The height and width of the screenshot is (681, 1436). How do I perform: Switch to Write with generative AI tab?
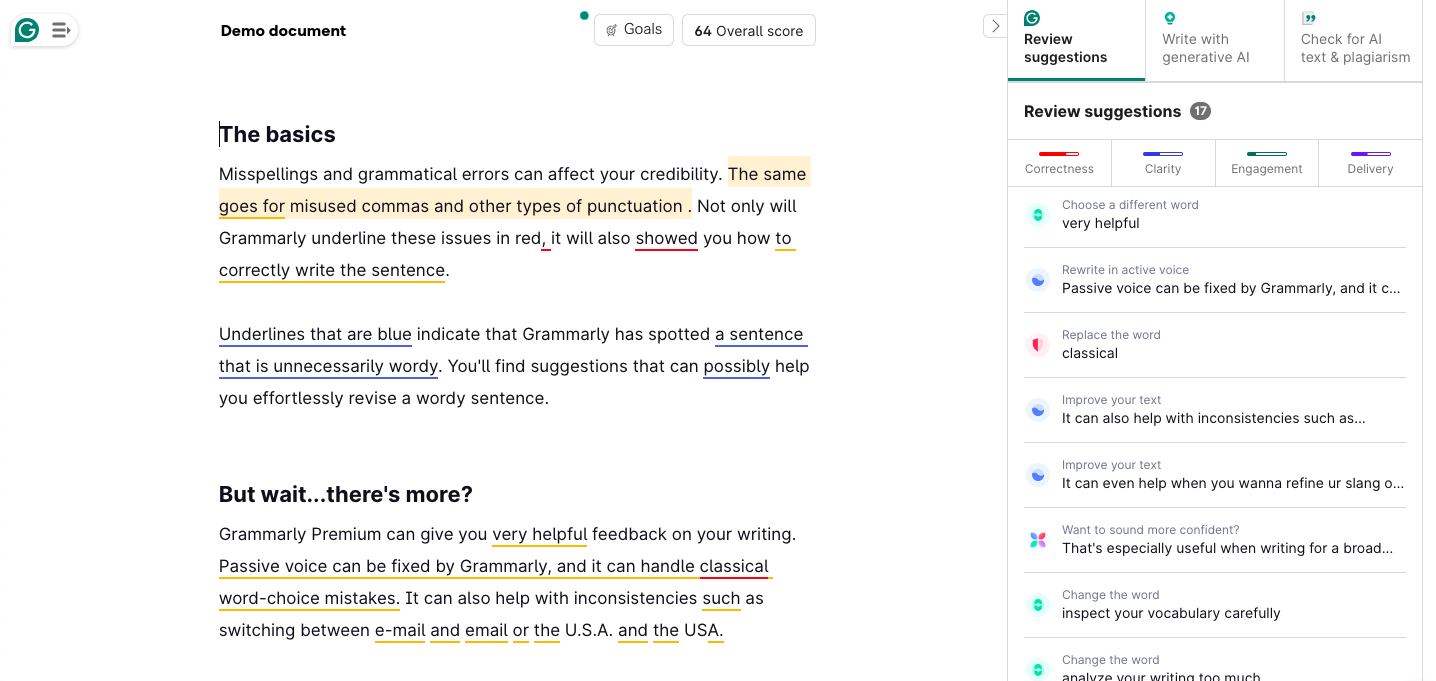pyautogui.click(x=1215, y=40)
